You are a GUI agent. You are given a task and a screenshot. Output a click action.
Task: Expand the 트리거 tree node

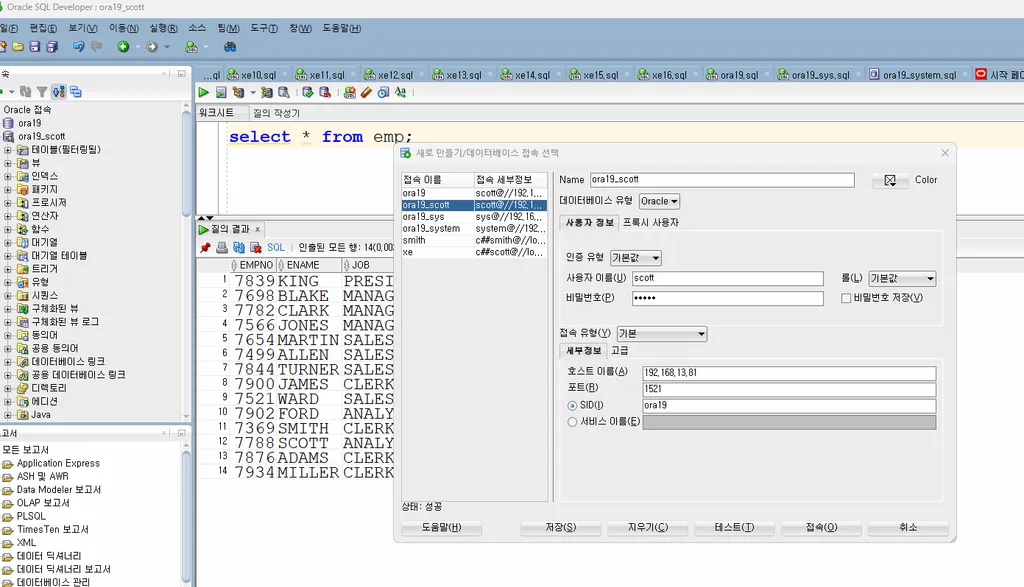[8, 269]
